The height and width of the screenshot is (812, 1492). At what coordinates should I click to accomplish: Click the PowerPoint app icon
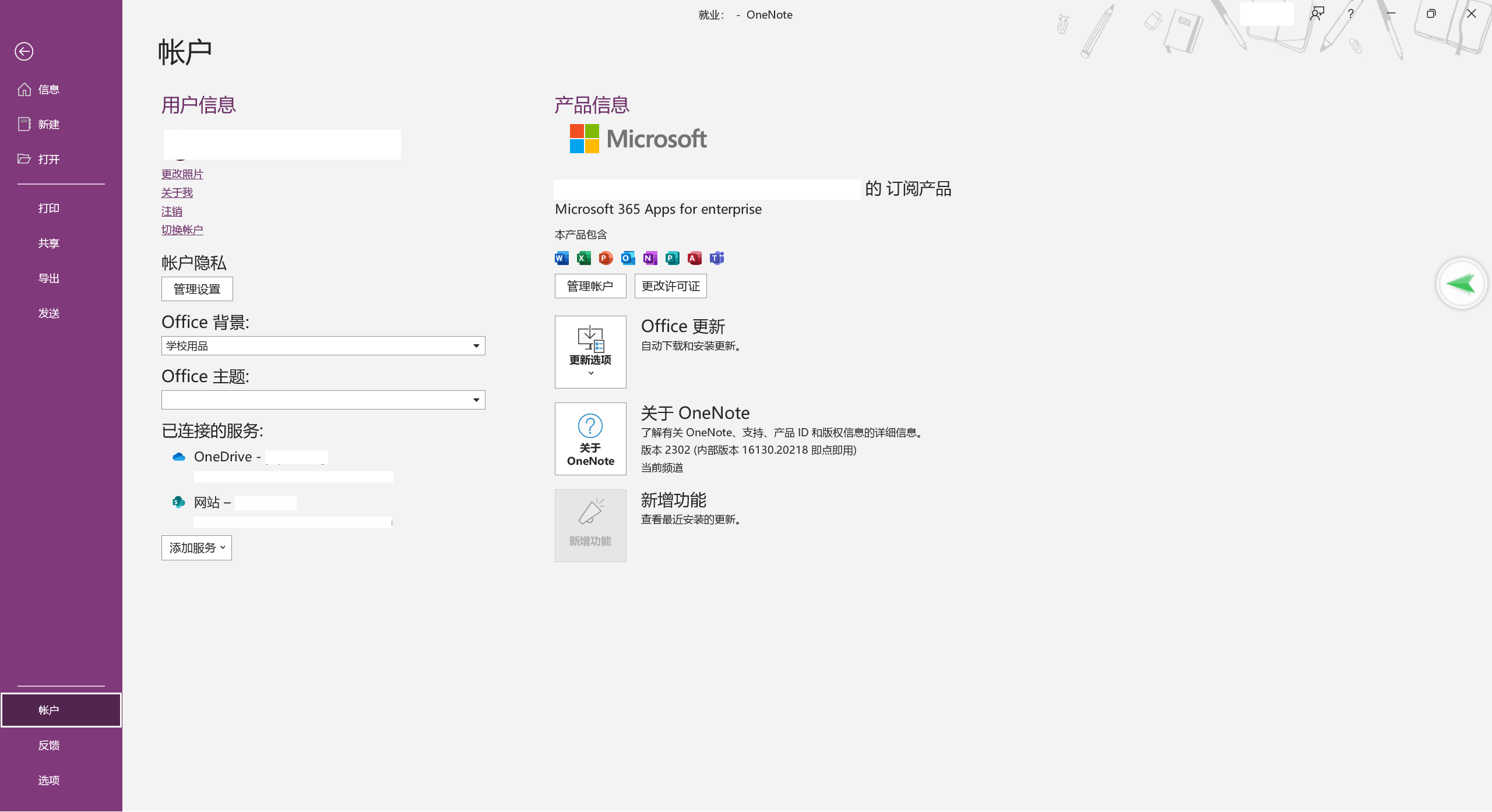tap(606, 258)
